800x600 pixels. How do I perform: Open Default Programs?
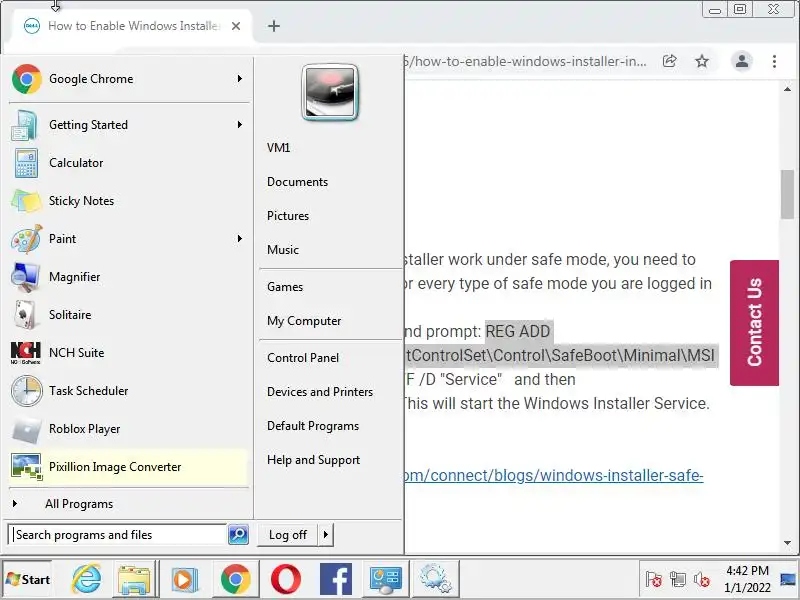(313, 426)
